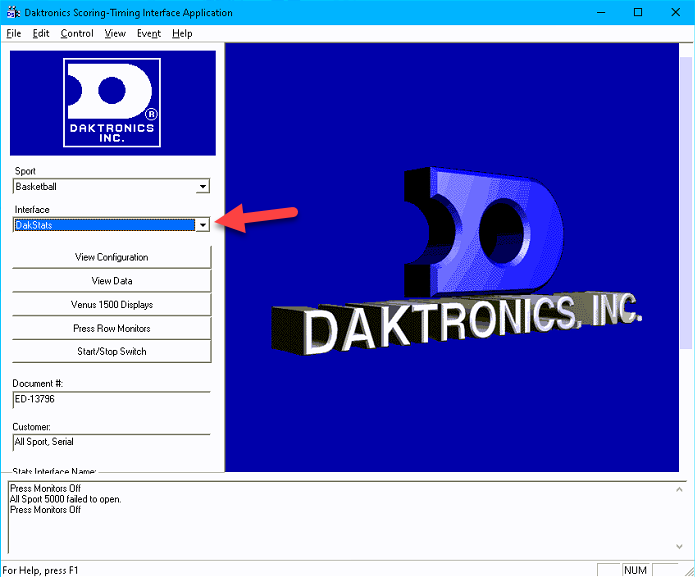Click the Customer field showing All Sport, Serial
Screen dimensions: 695x577
pyautogui.click(x=111, y=441)
